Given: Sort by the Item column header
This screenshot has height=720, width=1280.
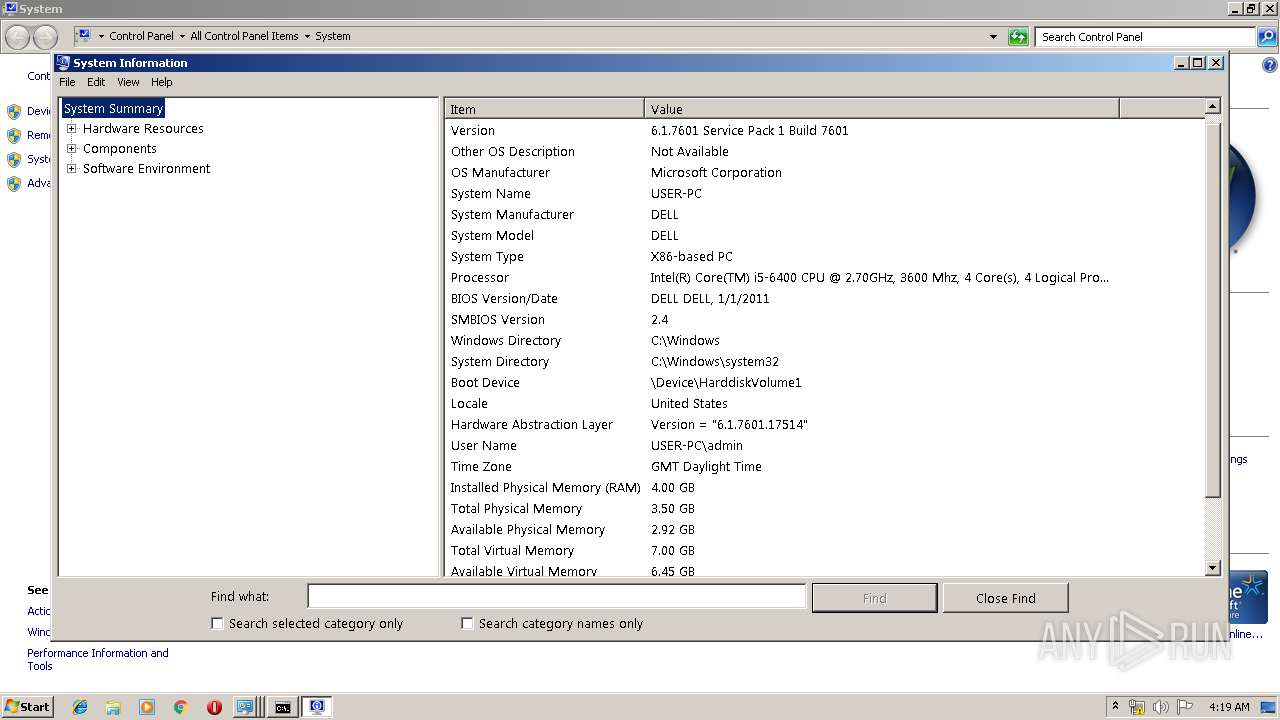Looking at the screenshot, I should [544, 109].
